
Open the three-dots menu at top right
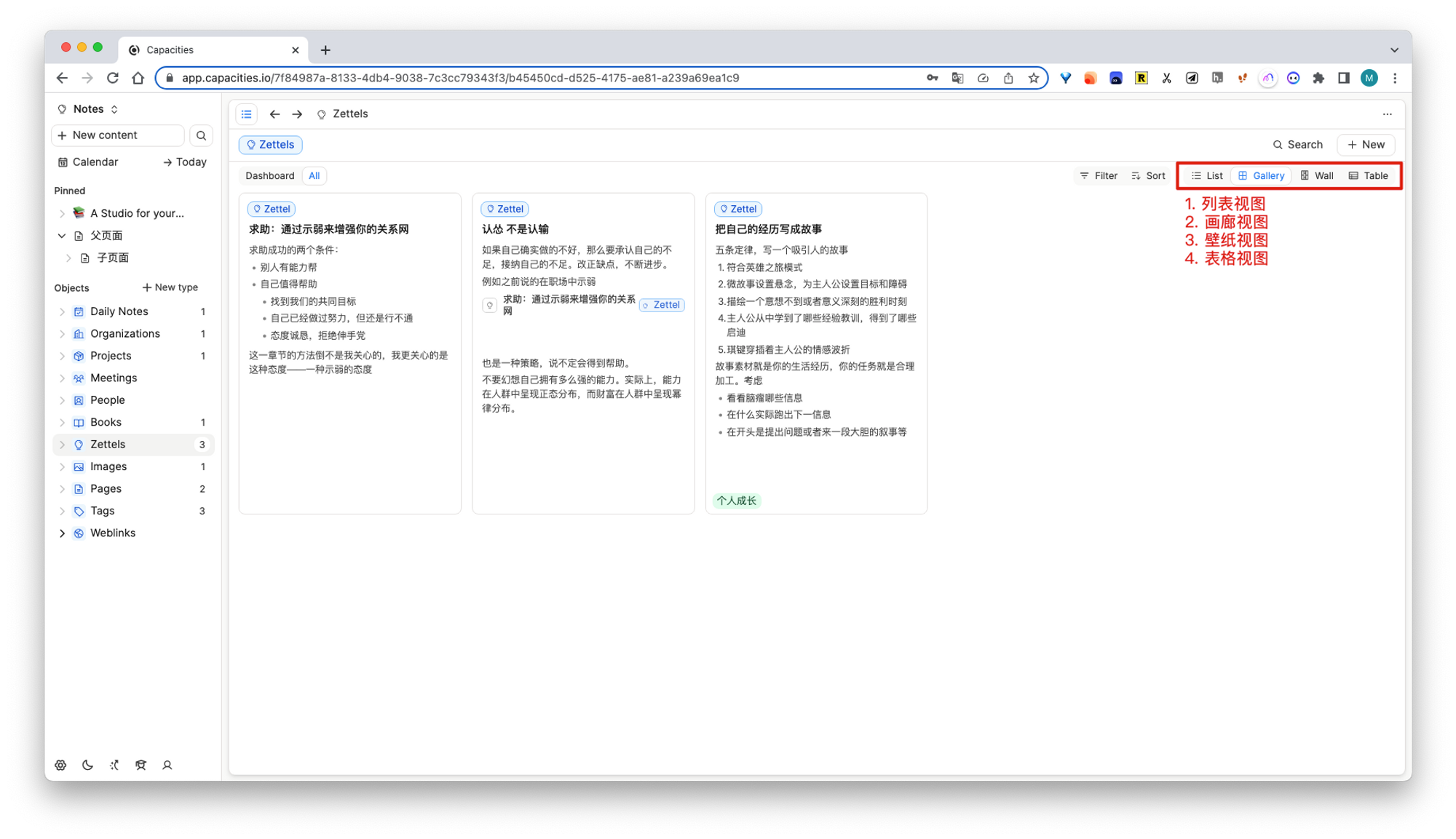click(1387, 114)
